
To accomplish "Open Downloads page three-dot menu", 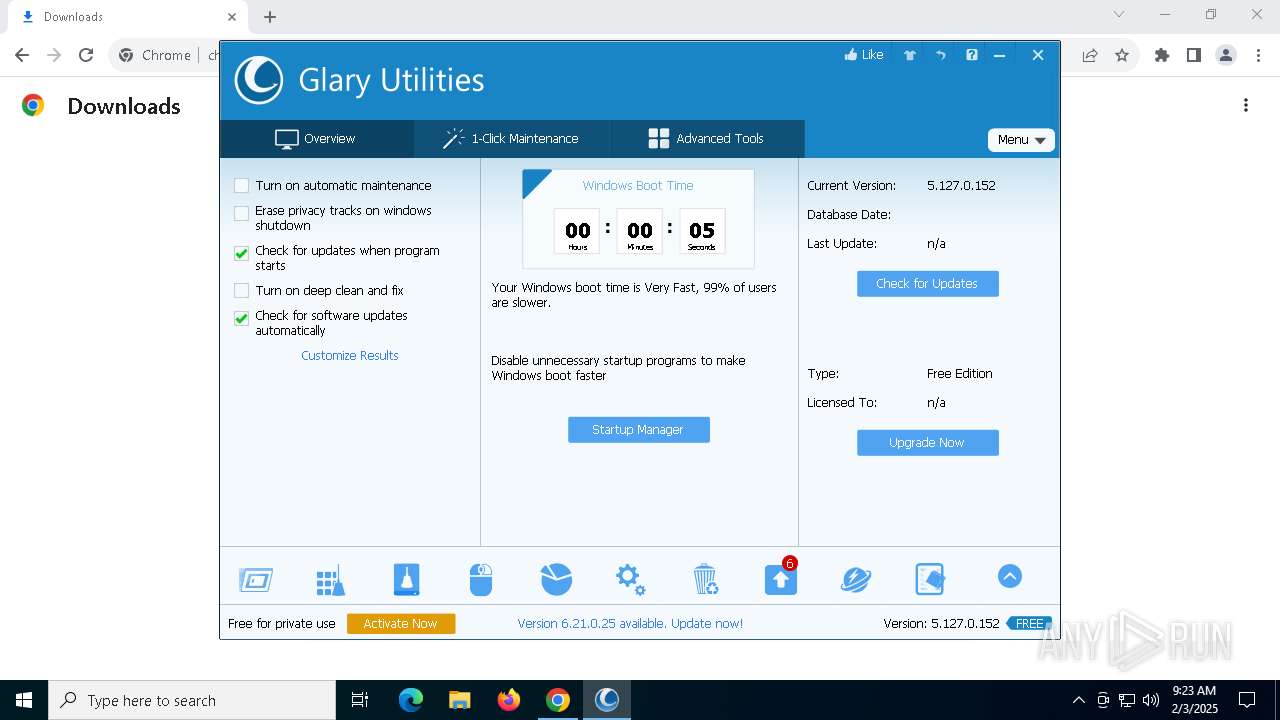I will (1246, 105).
